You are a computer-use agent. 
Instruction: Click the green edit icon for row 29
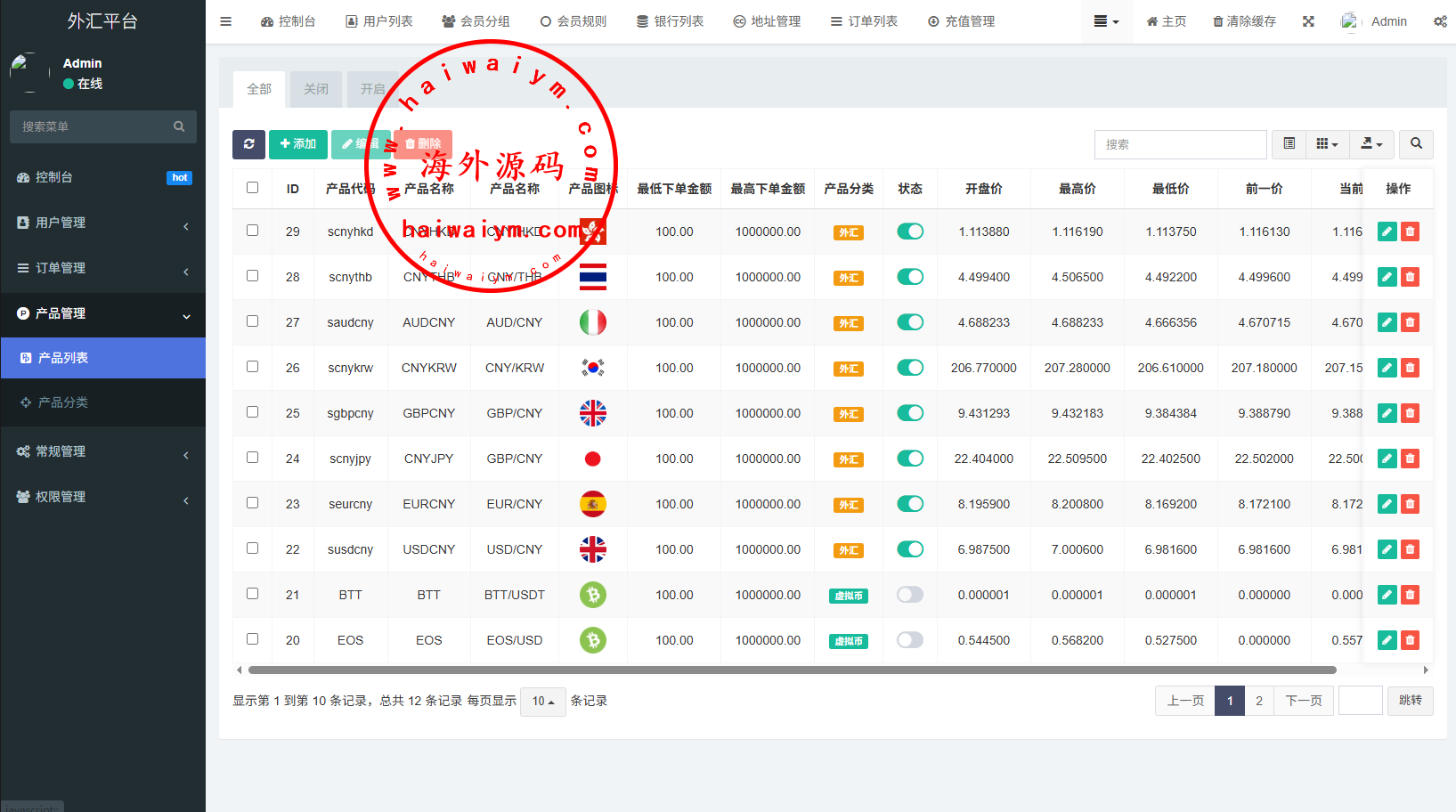pos(1387,231)
